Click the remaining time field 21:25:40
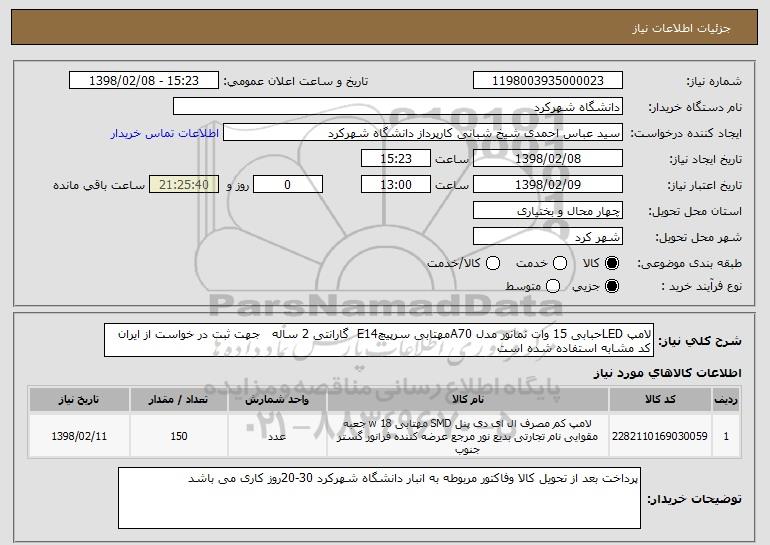Screen dimensions: 770x545 coord(184,185)
